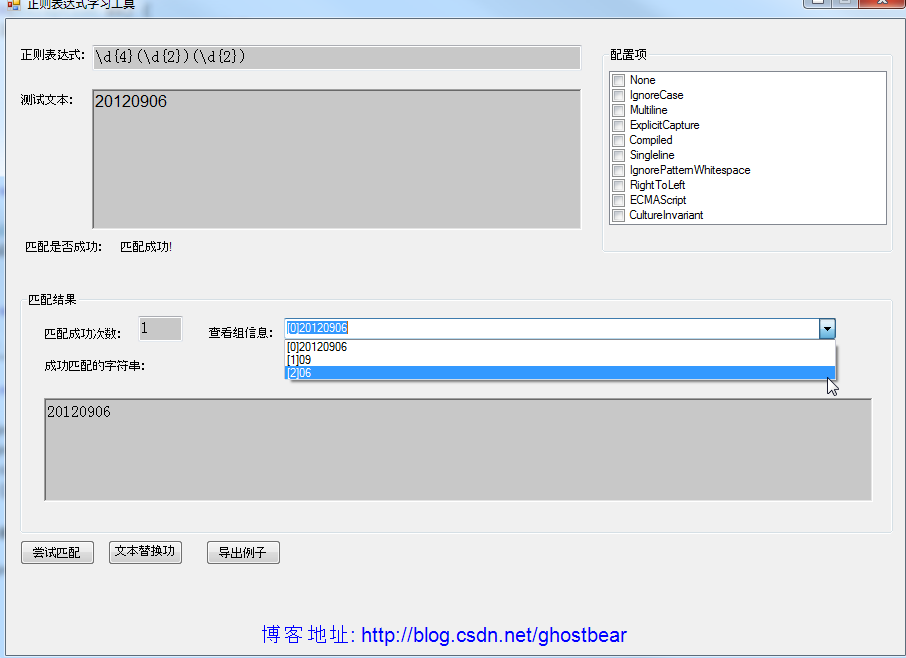Screen dimensions: 906x658
Task: Click the 成功匹配的字符串 label
Action: coord(94,366)
